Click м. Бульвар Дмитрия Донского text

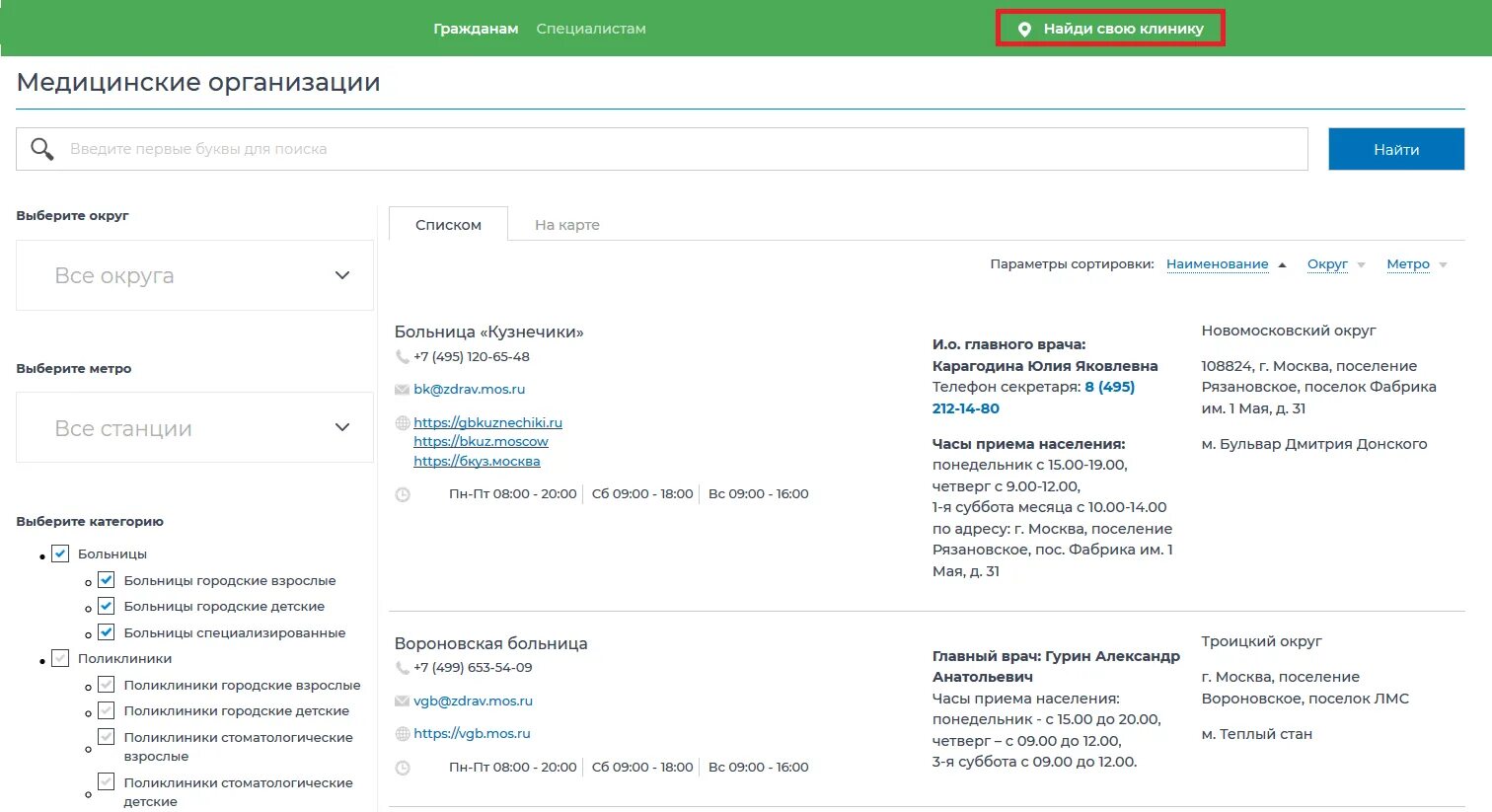pyautogui.click(x=1314, y=444)
